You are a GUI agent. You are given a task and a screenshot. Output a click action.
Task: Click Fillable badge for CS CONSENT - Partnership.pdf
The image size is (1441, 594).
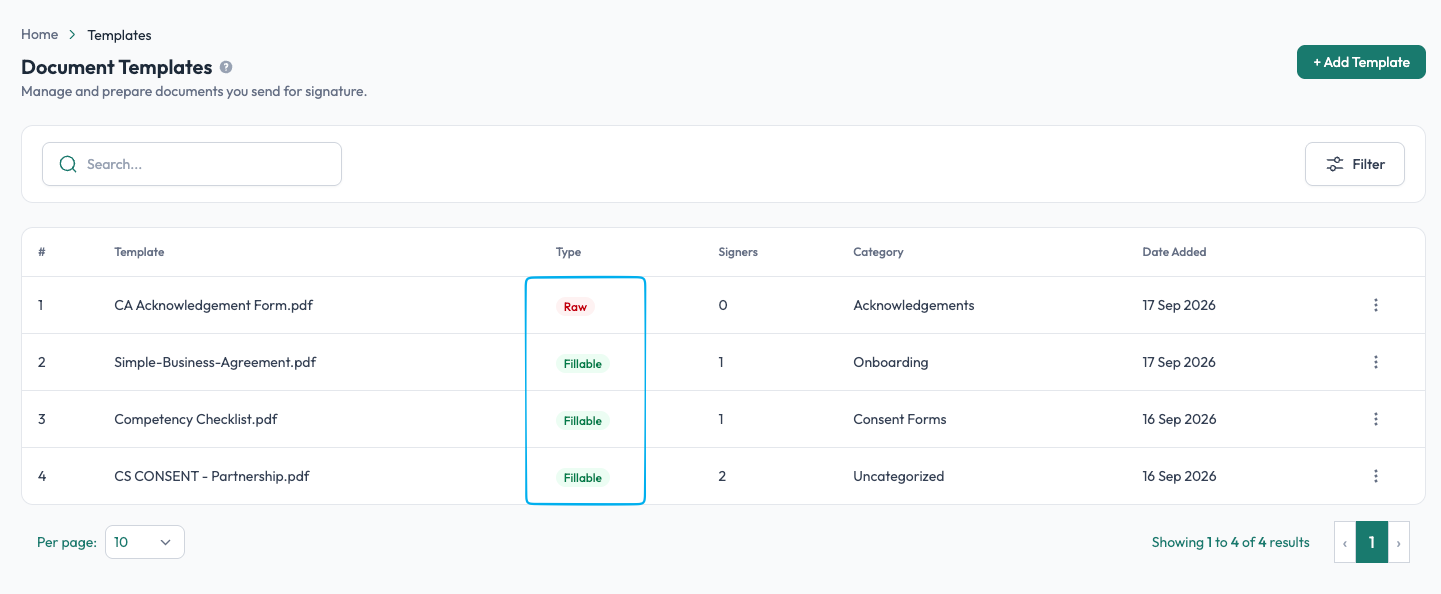coord(583,478)
